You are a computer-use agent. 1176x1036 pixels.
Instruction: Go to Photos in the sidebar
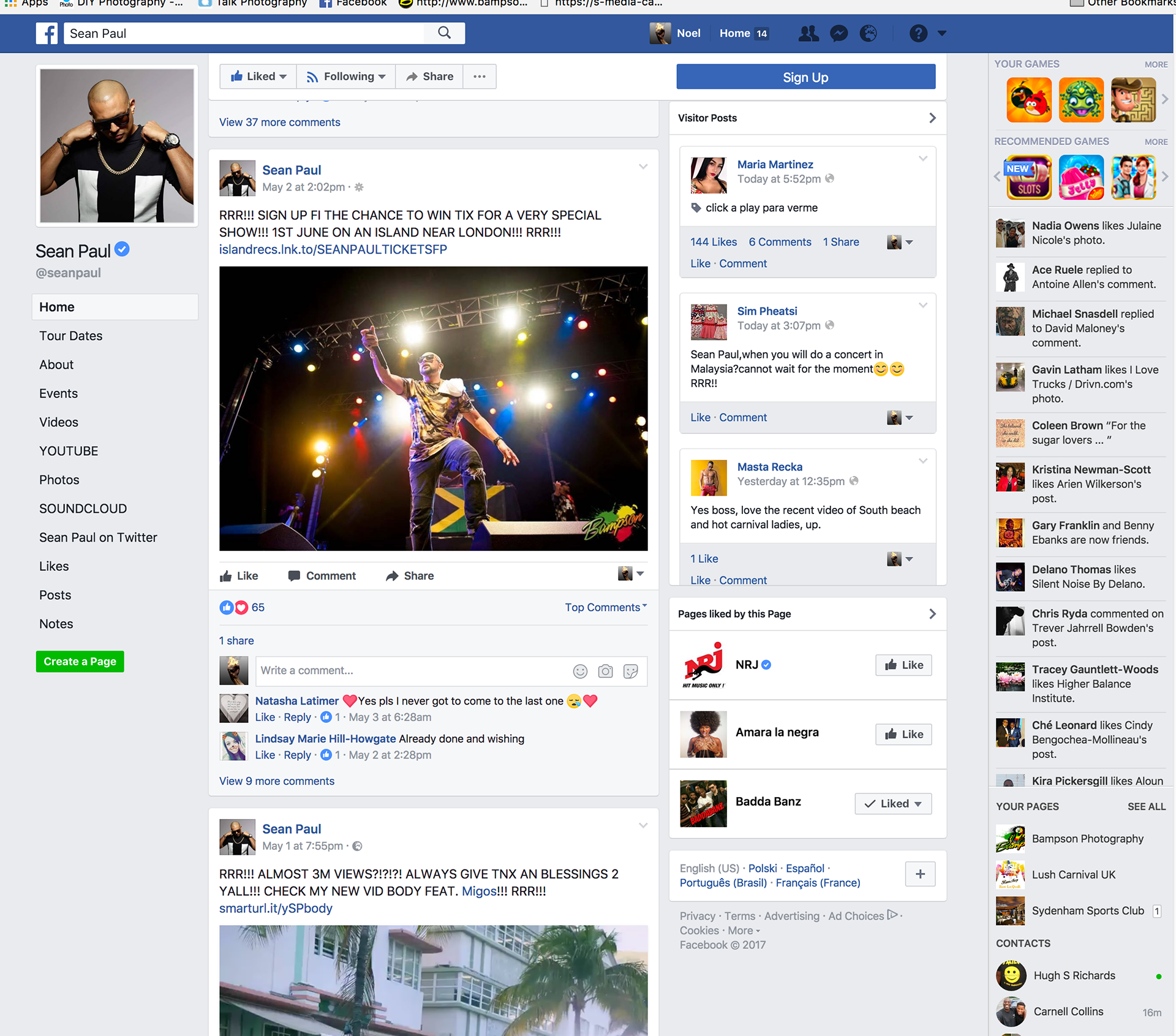tap(59, 480)
